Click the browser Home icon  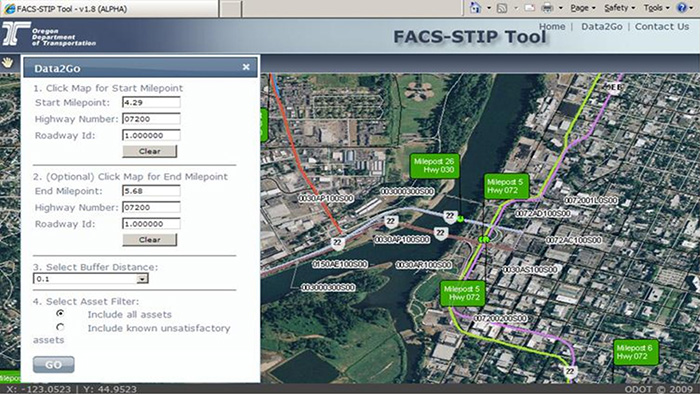[x=475, y=8]
